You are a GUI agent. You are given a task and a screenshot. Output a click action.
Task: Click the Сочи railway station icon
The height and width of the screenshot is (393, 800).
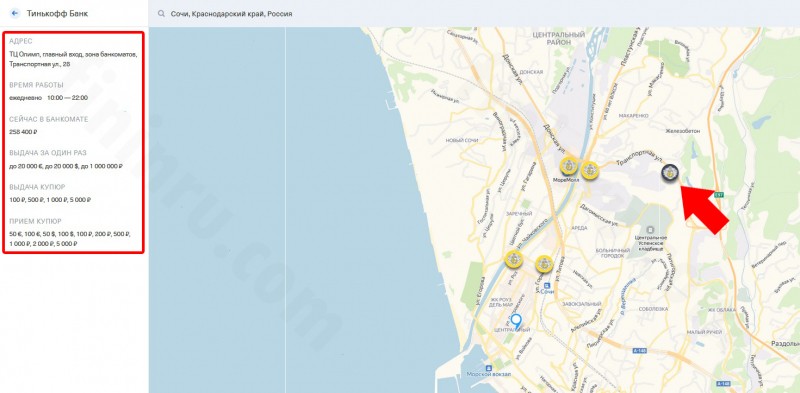coord(547,285)
